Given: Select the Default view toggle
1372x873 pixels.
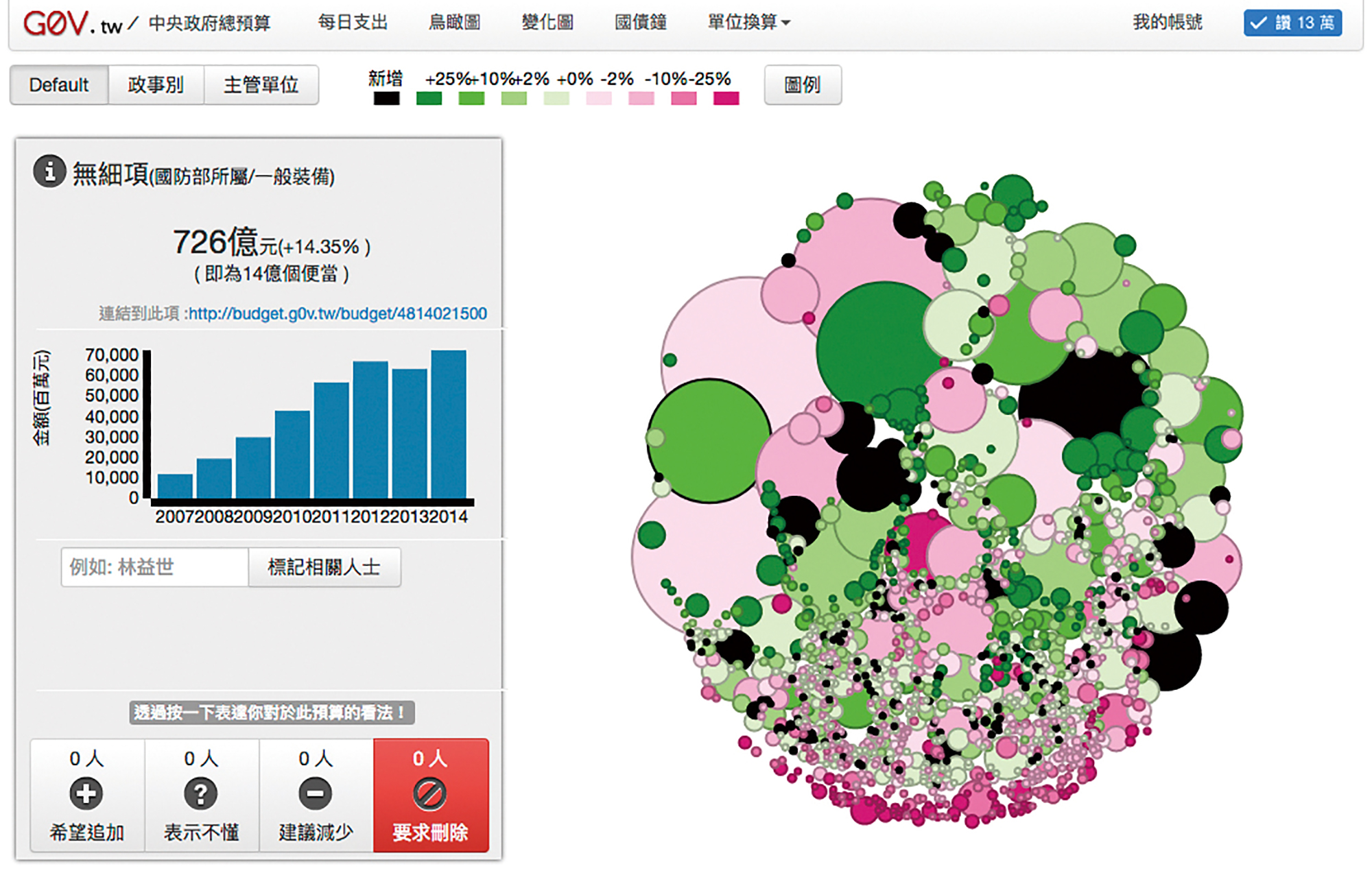Looking at the screenshot, I should tap(59, 85).
